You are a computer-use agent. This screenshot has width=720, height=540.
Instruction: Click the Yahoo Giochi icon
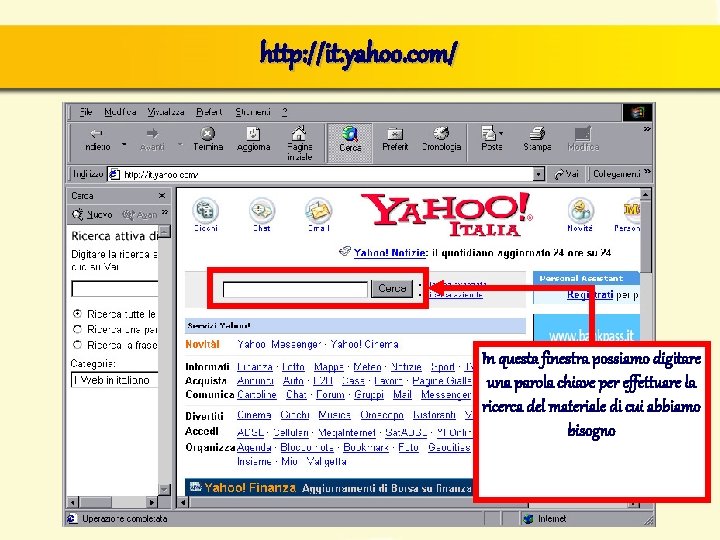coord(205,211)
